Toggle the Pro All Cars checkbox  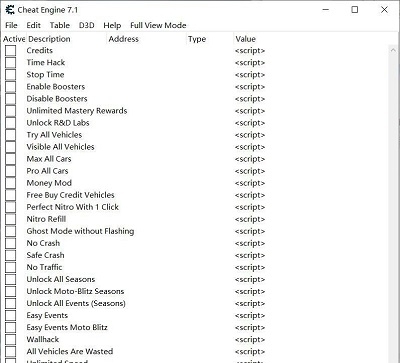(10, 171)
